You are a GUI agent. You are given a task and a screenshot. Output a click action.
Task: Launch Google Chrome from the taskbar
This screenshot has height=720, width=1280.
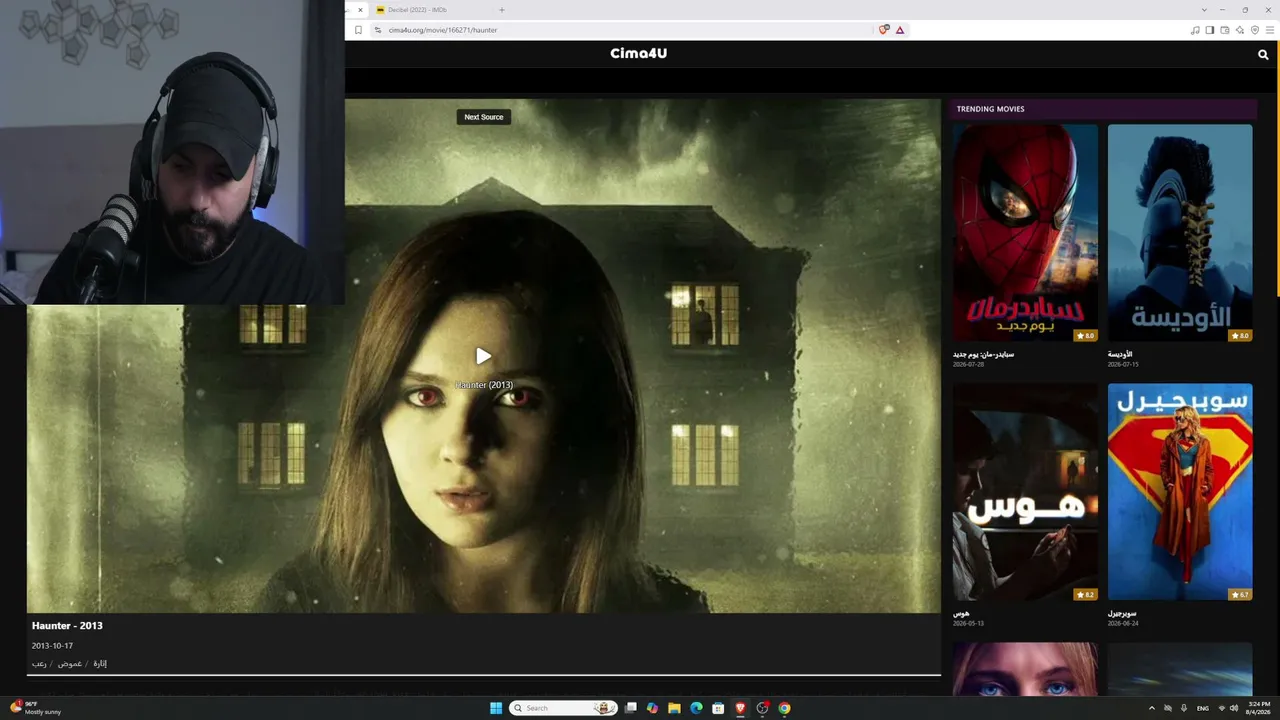pyautogui.click(x=784, y=708)
